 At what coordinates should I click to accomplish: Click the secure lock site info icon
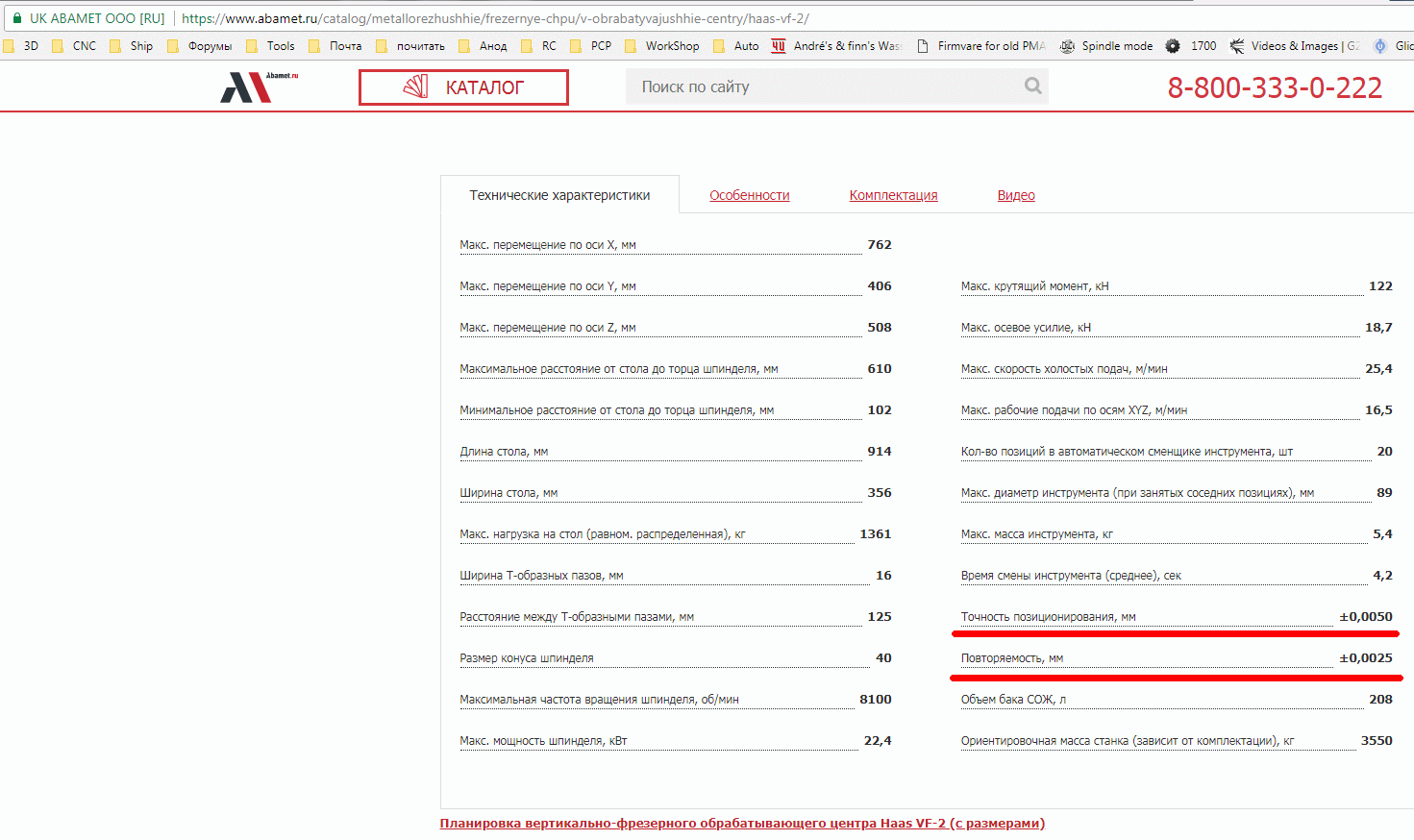[x=17, y=18]
